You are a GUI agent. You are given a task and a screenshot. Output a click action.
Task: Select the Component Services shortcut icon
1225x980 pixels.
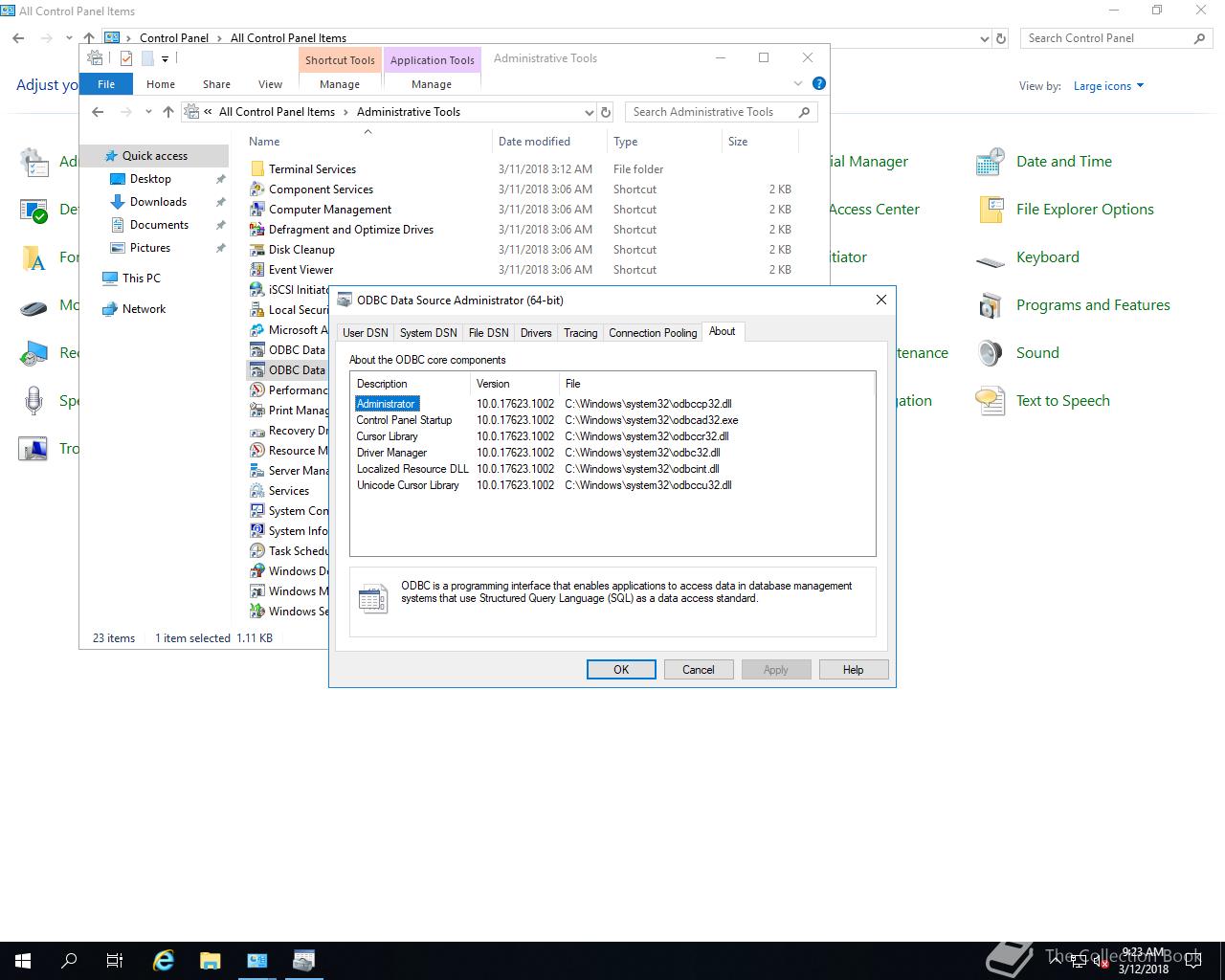point(256,189)
